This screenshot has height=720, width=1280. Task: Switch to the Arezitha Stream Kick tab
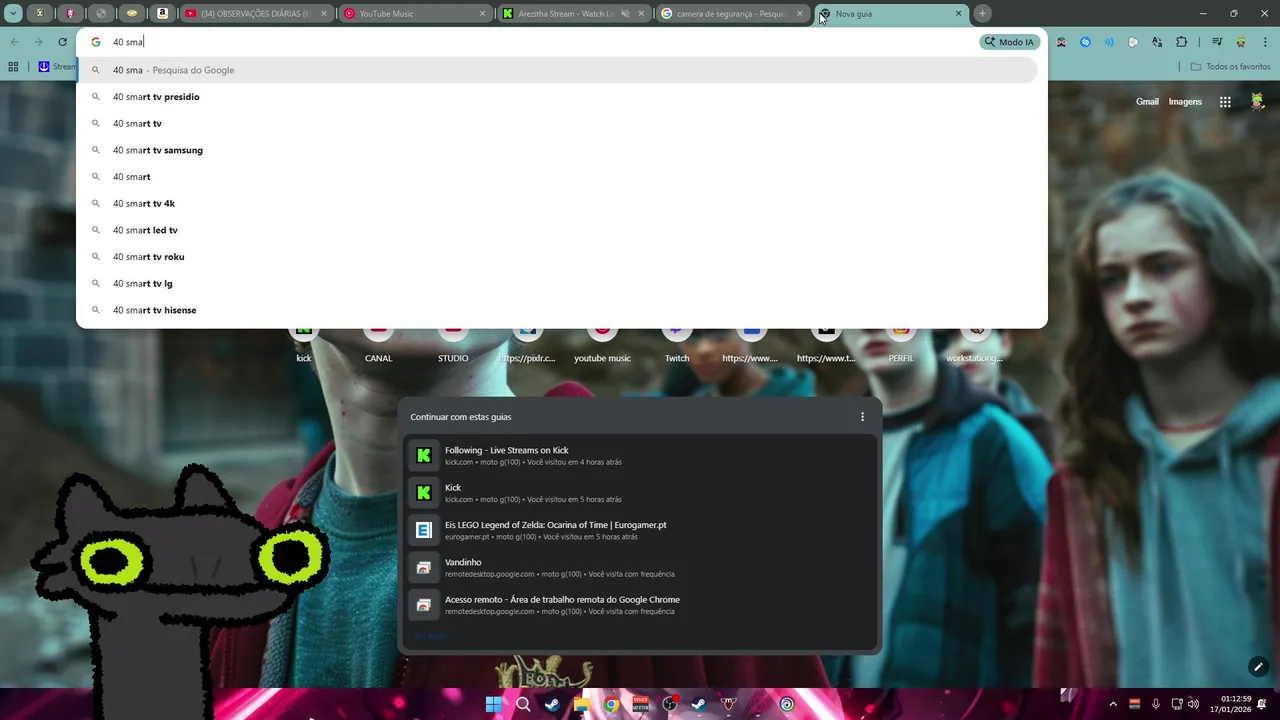574,14
